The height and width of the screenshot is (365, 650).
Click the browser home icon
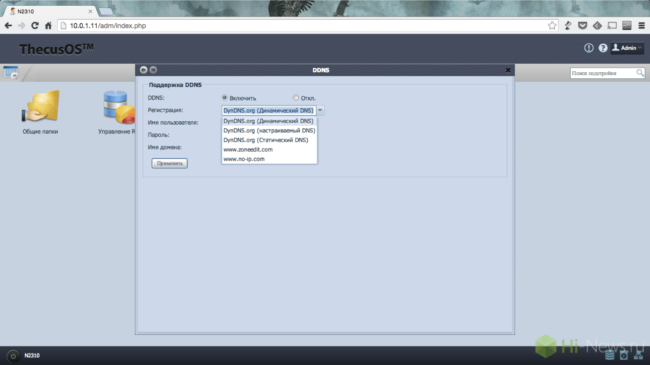click(48, 26)
